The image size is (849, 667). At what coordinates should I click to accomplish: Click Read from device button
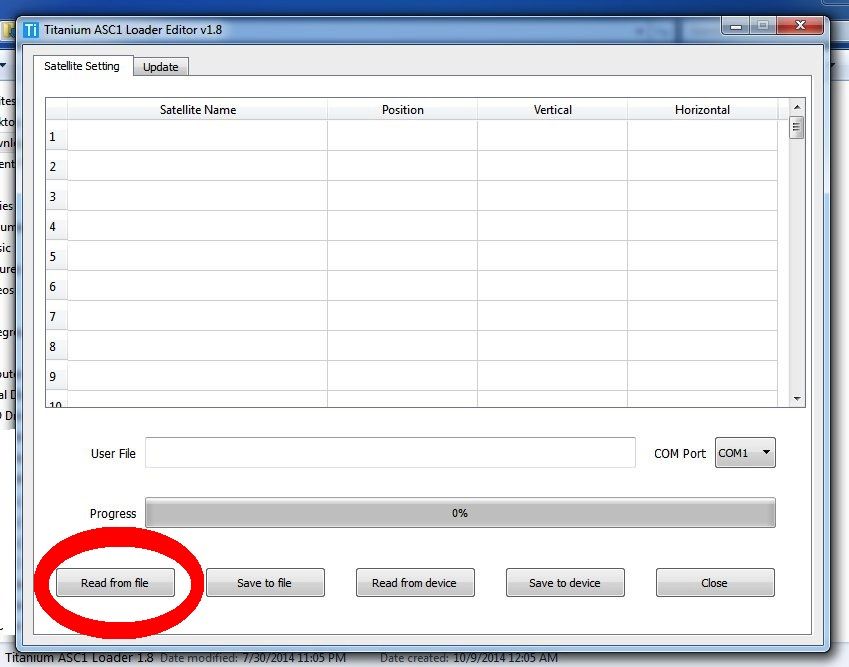[x=415, y=583]
